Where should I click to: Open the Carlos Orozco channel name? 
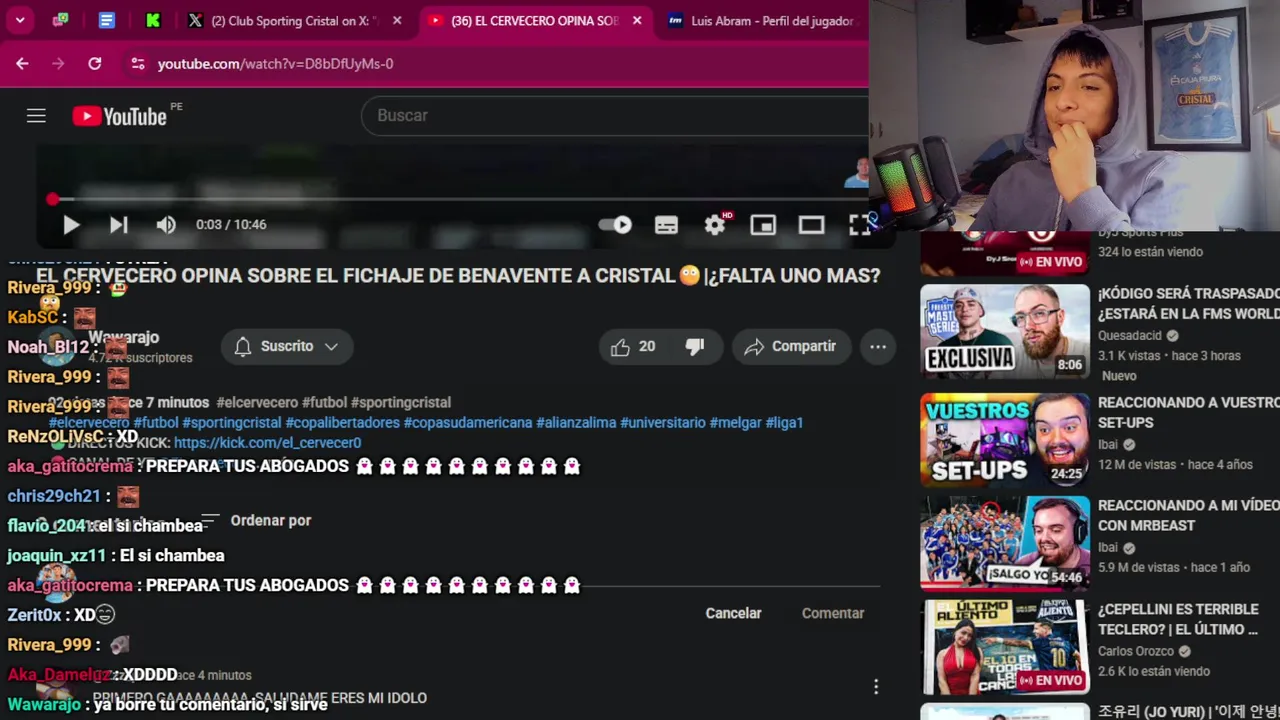tap(1136, 651)
